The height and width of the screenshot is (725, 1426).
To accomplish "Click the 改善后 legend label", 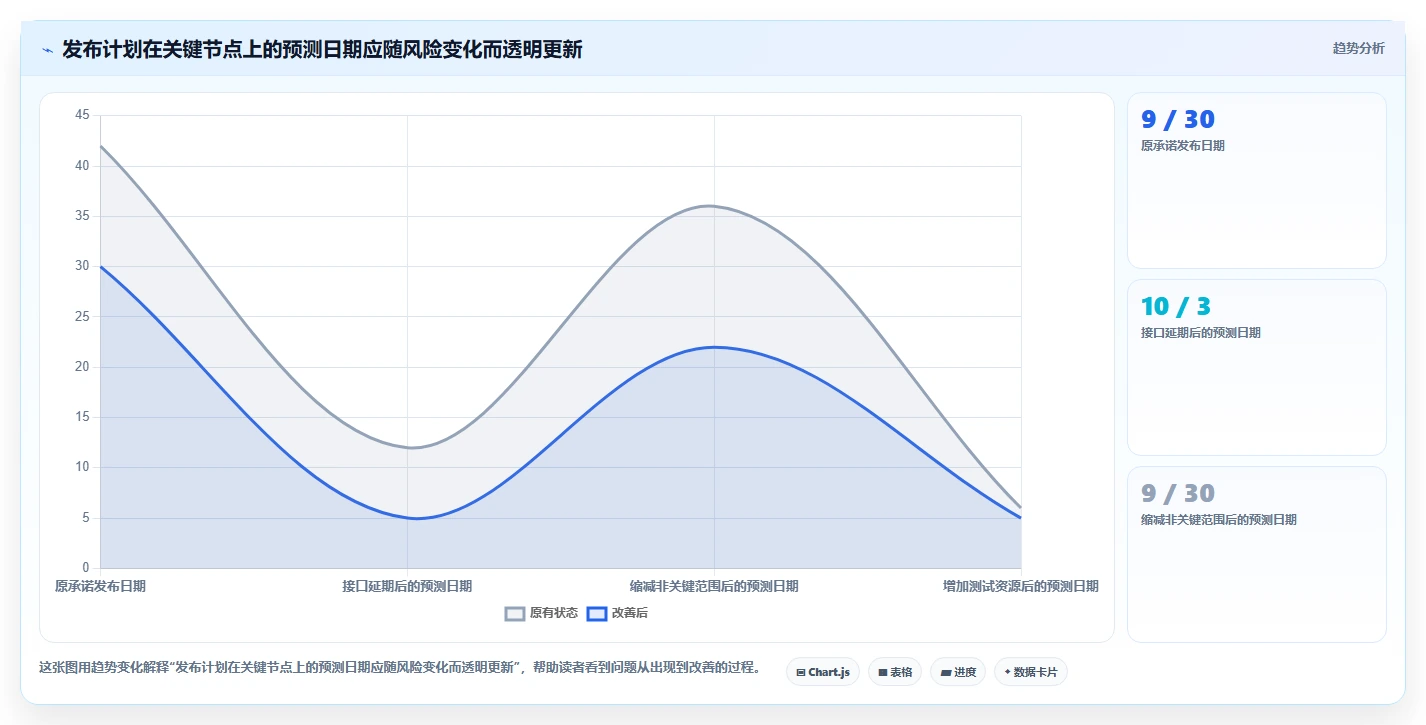I will [630, 613].
